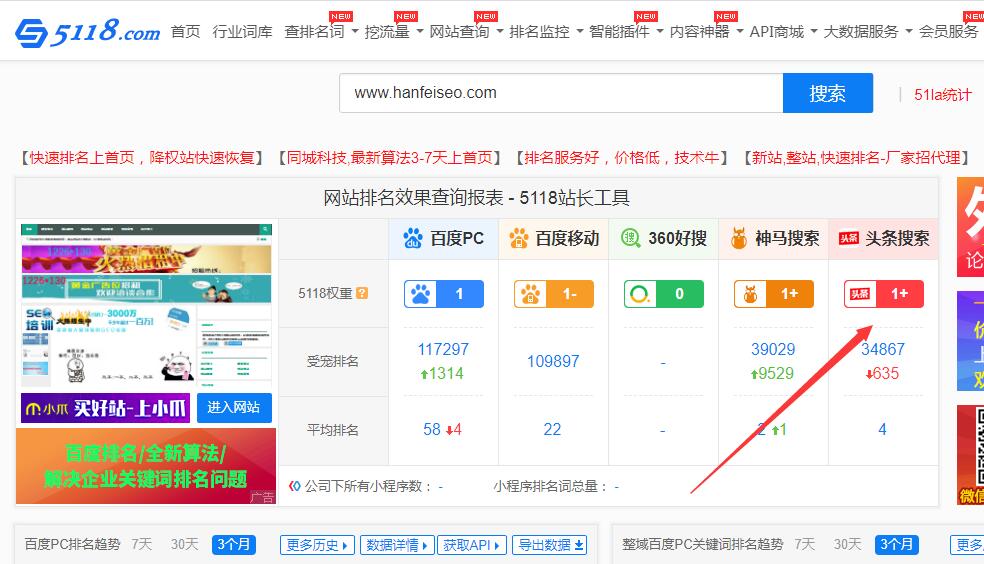Expand the 查排名词 dropdown arrow

355,31
